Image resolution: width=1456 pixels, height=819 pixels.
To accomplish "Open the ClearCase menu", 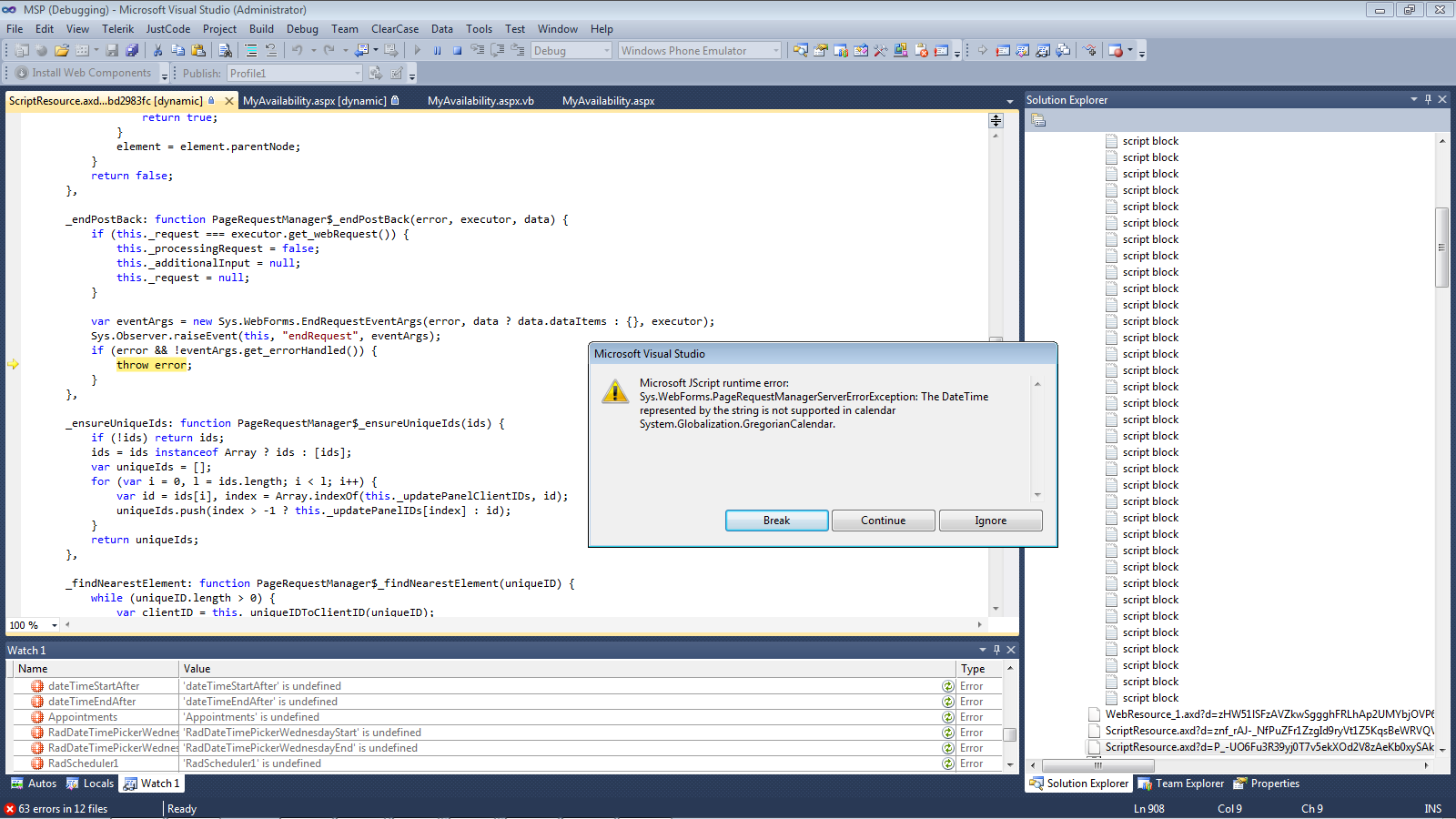I will coord(395,29).
